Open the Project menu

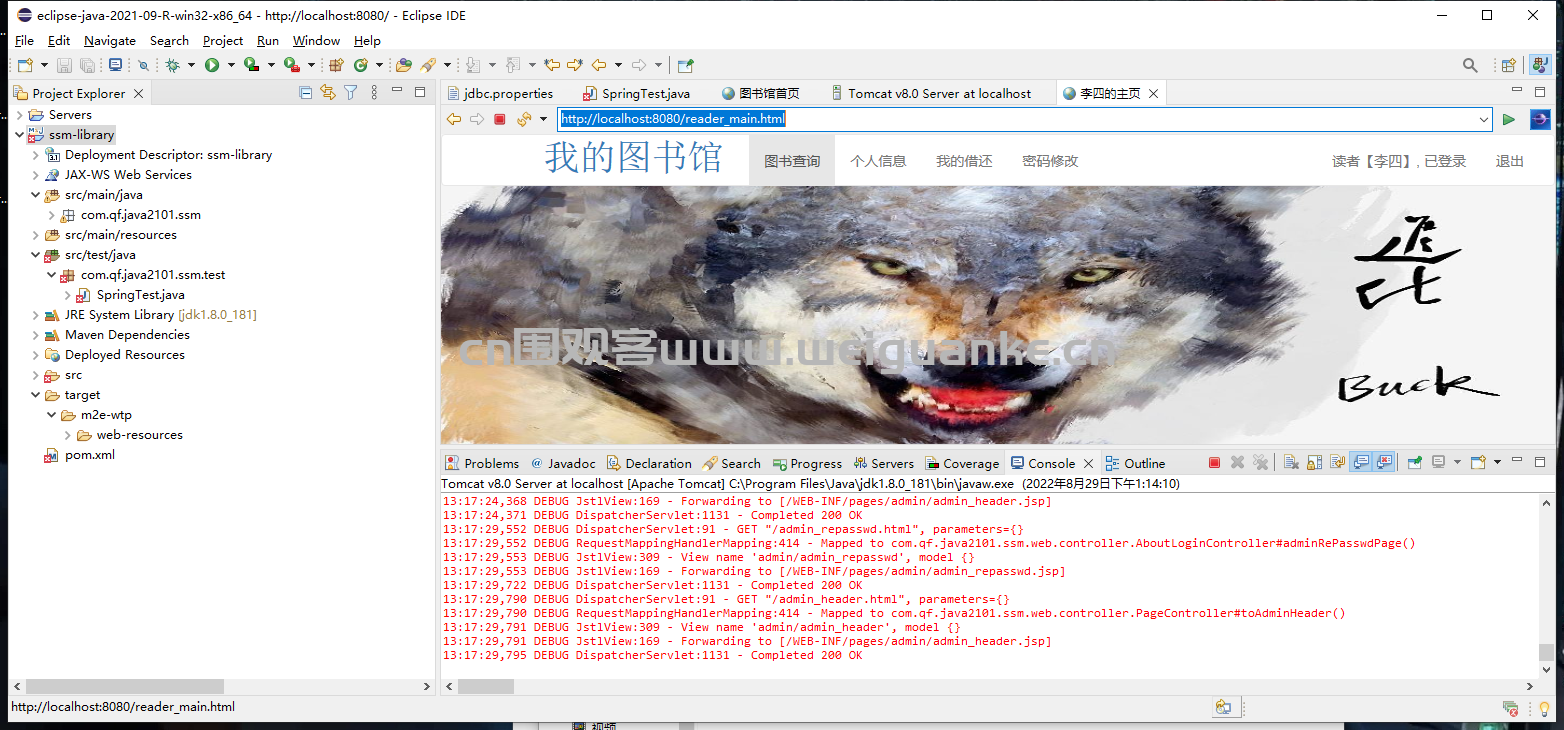click(223, 41)
